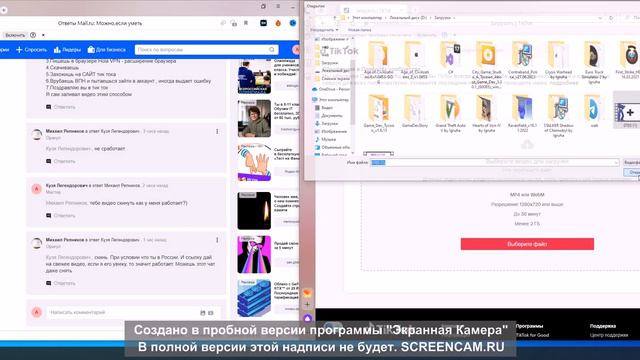Click Этот компьютер in the breadcrumb path

[x=367, y=18]
